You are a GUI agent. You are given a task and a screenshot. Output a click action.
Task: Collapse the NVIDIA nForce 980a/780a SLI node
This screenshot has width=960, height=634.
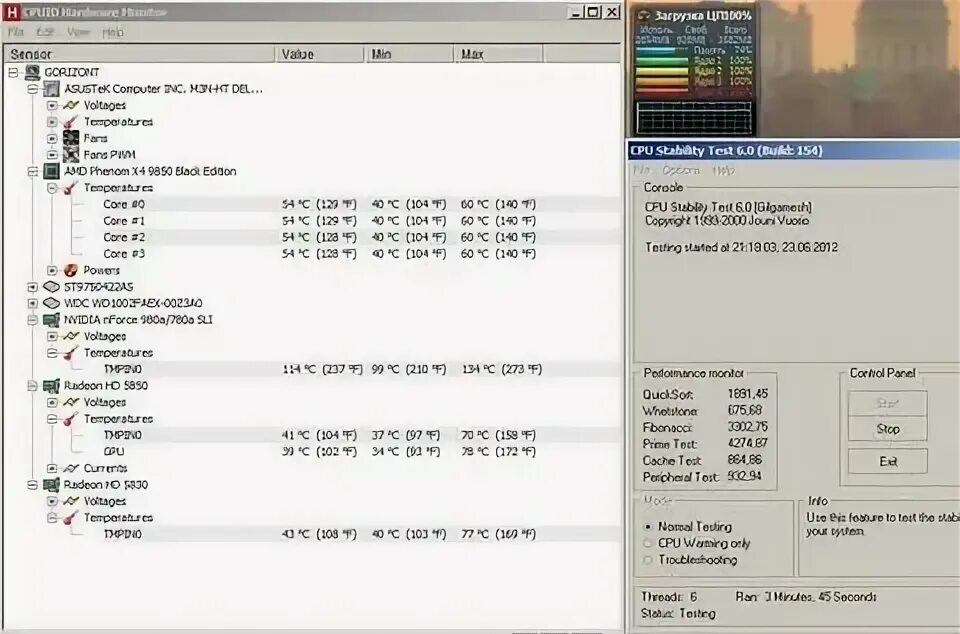coord(33,319)
